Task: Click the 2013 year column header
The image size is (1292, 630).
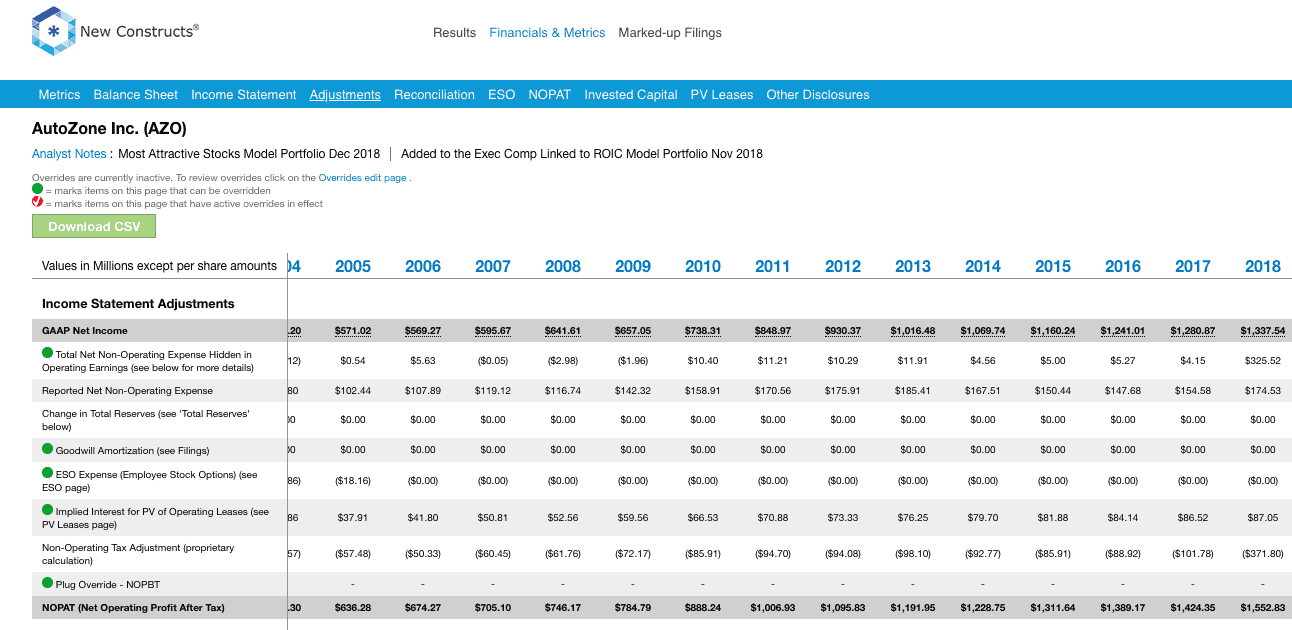Action: click(913, 266)
